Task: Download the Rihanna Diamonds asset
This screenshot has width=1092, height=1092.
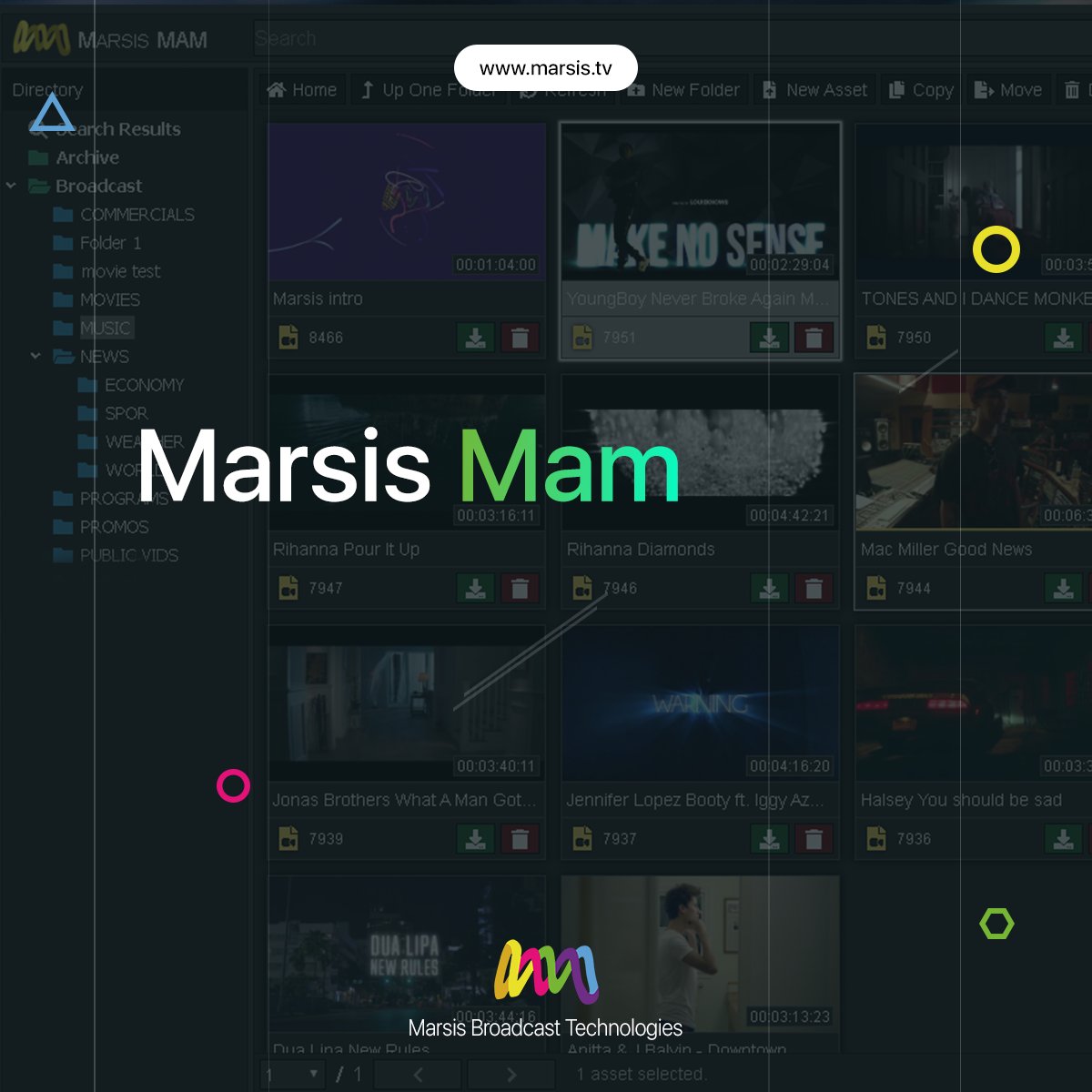Action: point(769,589)
